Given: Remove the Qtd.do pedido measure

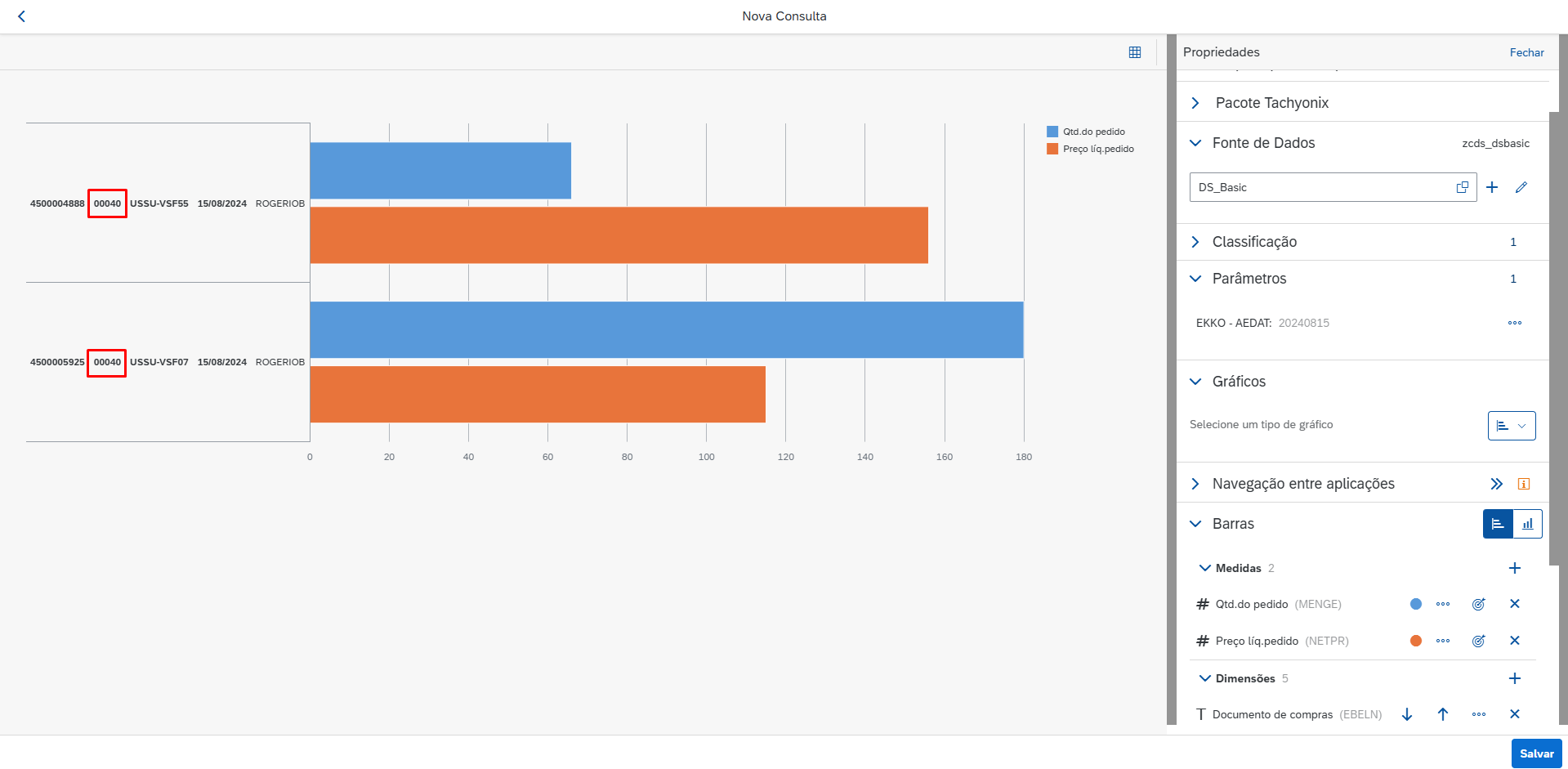Looking at the screenshot, I should (x=1514, y=604).
